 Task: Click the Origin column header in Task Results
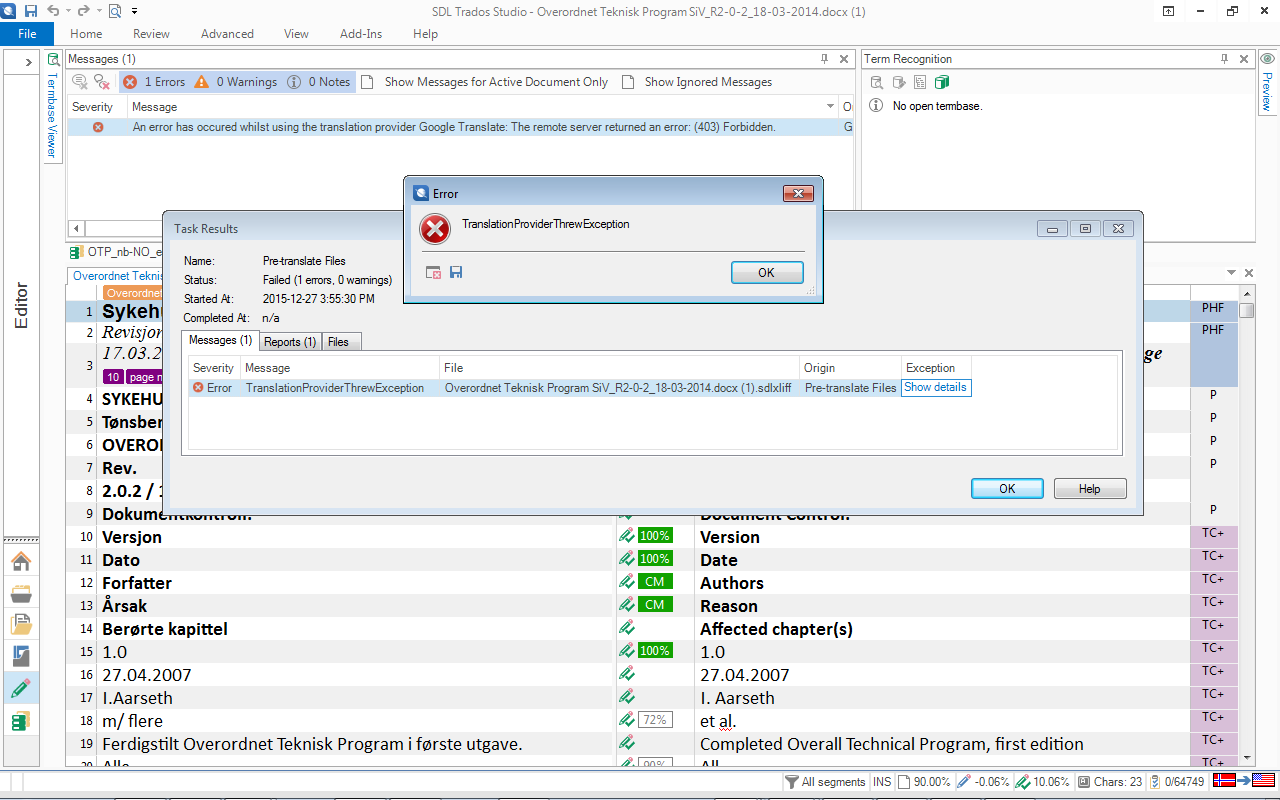(849, 368)
